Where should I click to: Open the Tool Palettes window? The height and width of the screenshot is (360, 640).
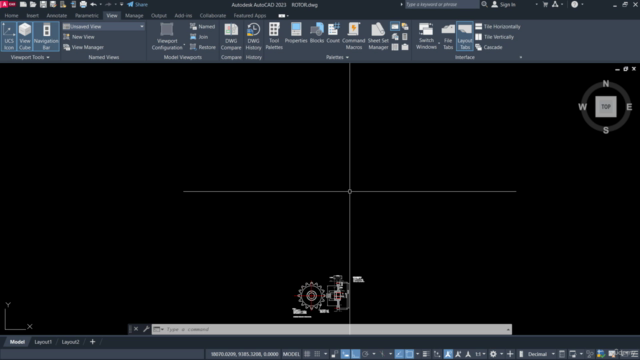tap(274, 36)
